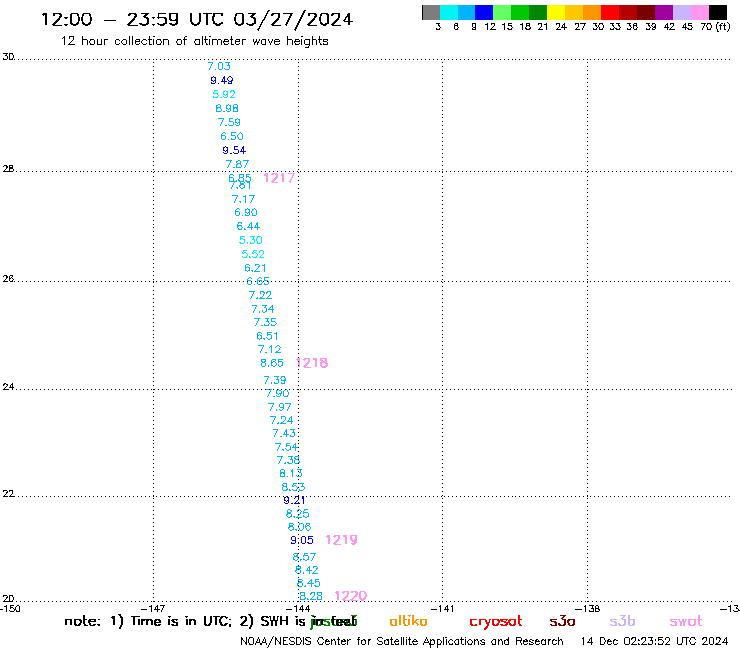Click the wave height value 7.35
The width and height of the screenshot is (740, 650).
[265, 322]
